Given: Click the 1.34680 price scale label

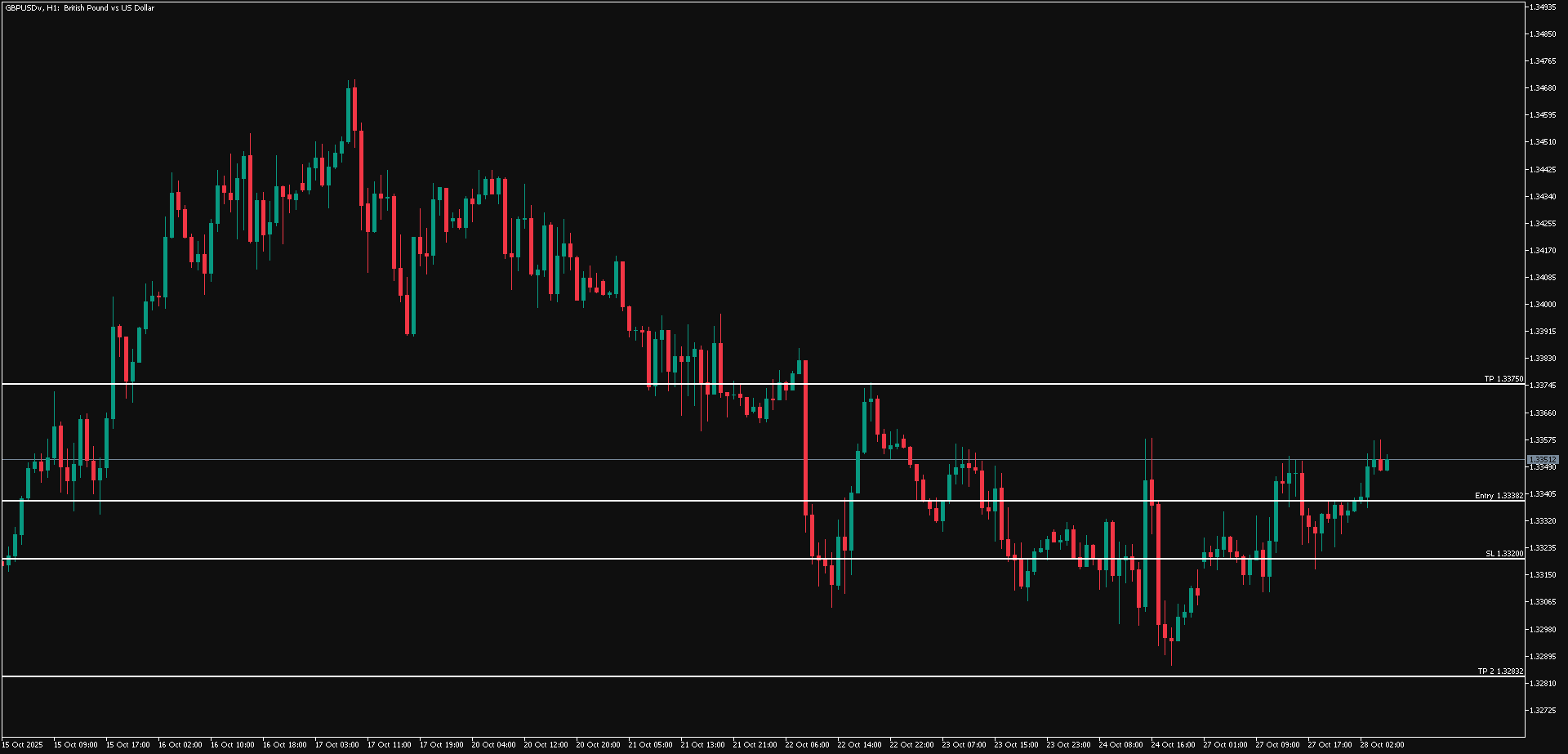Looking at the screenshot, I should click(x=1543, y=88).
